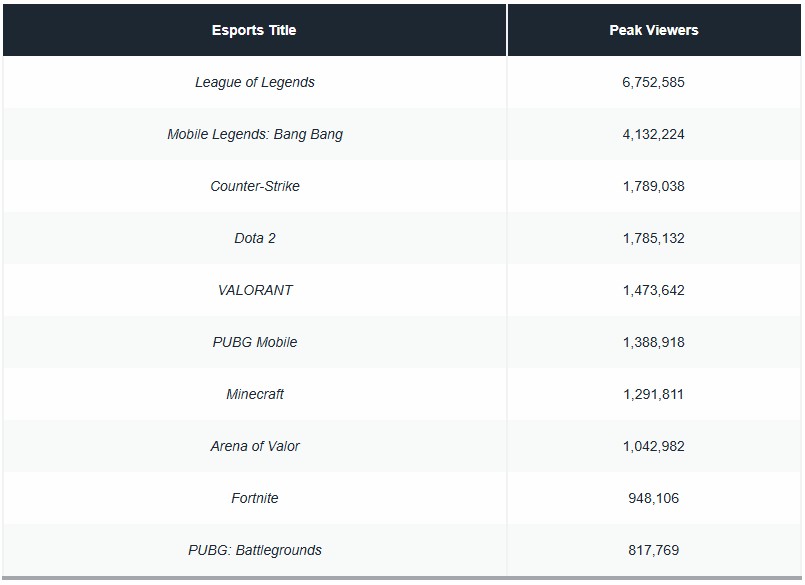Click the 6,752,585 peak viewers value
805x585 pixels.
click(654, 82)
